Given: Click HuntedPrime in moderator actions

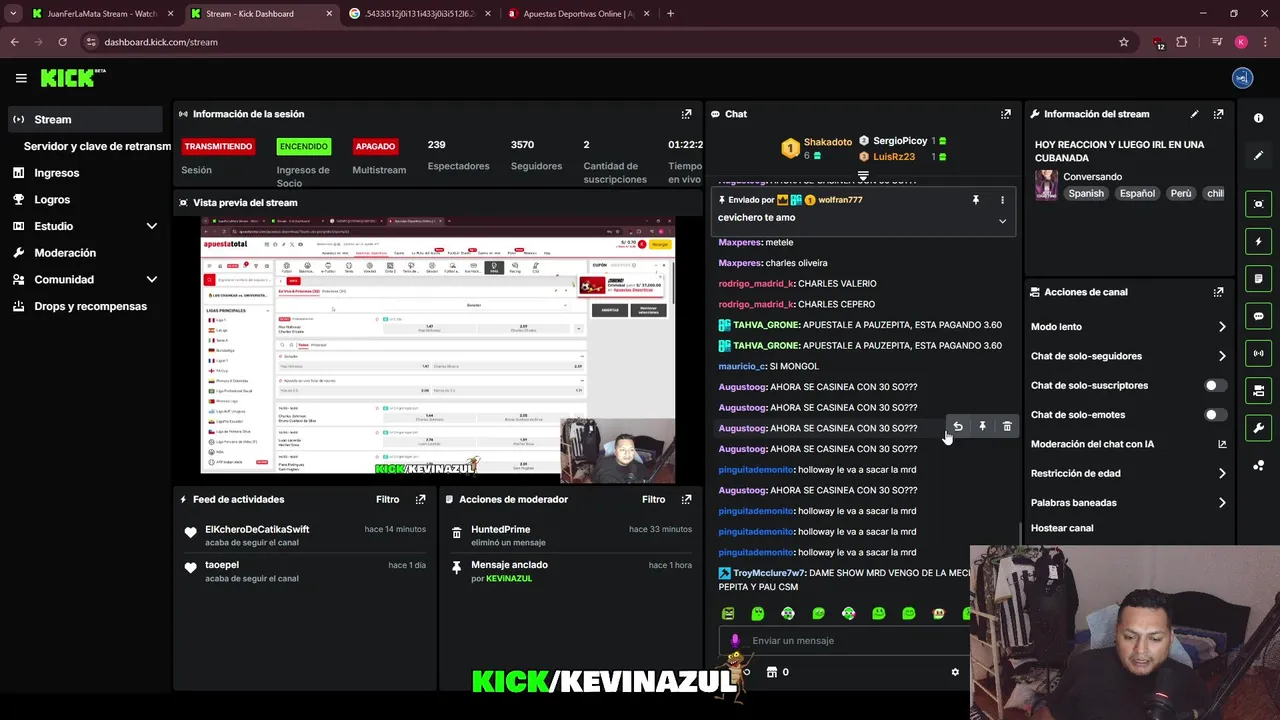Looking at the screenshot, I should 501,529.
